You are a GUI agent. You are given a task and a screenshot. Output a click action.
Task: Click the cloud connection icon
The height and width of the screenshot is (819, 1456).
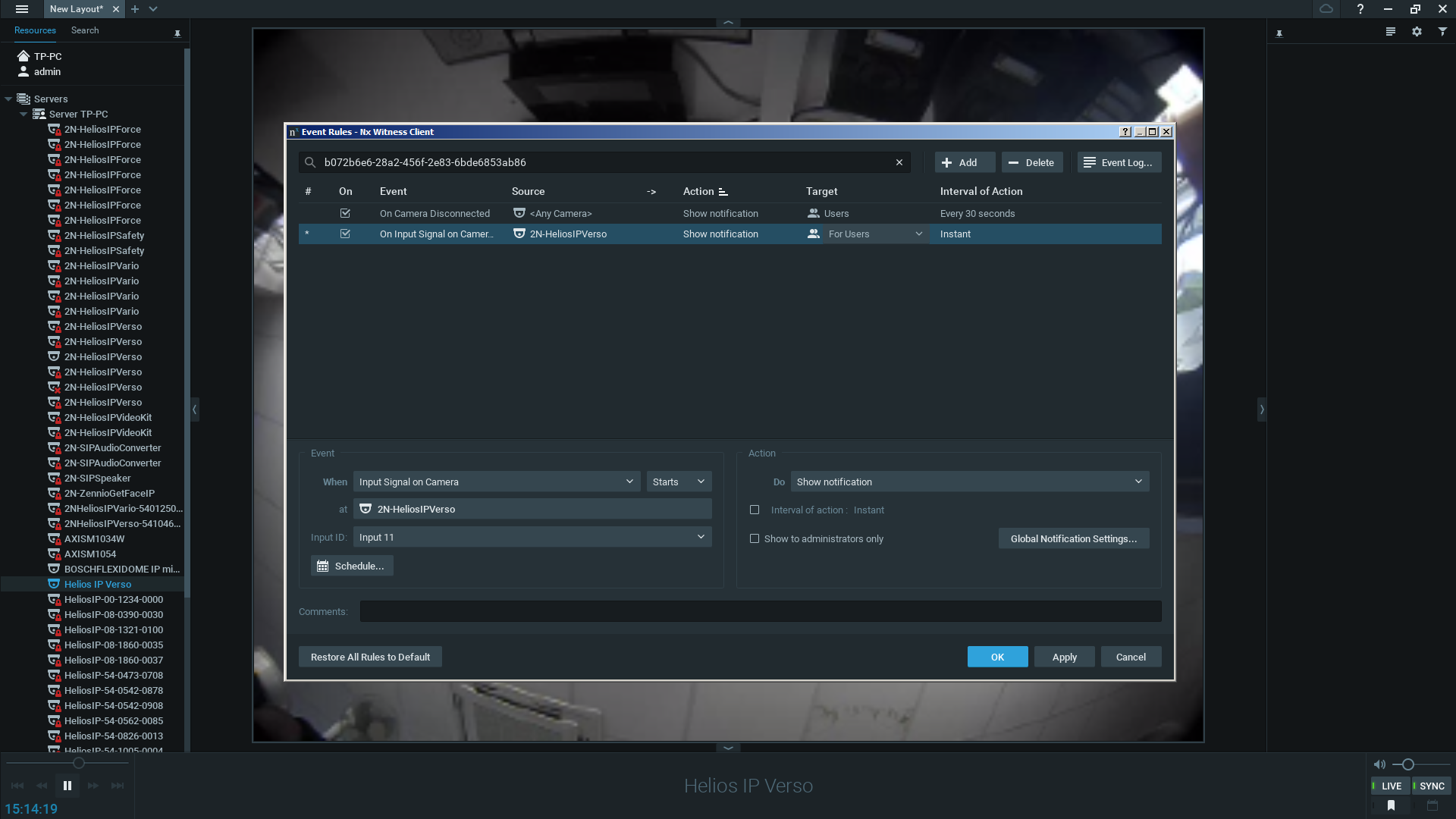(x=1326, y=9)
